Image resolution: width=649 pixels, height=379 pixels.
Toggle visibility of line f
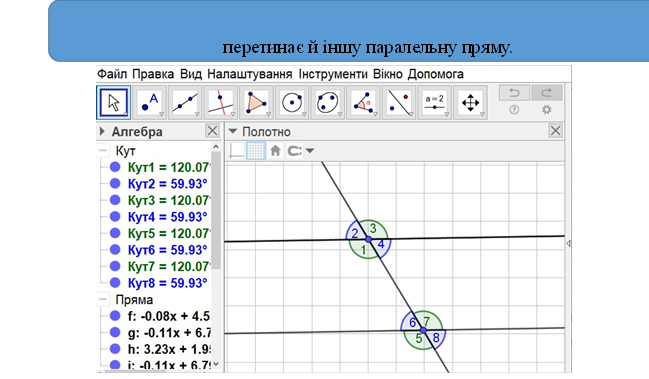click(115, 316)
